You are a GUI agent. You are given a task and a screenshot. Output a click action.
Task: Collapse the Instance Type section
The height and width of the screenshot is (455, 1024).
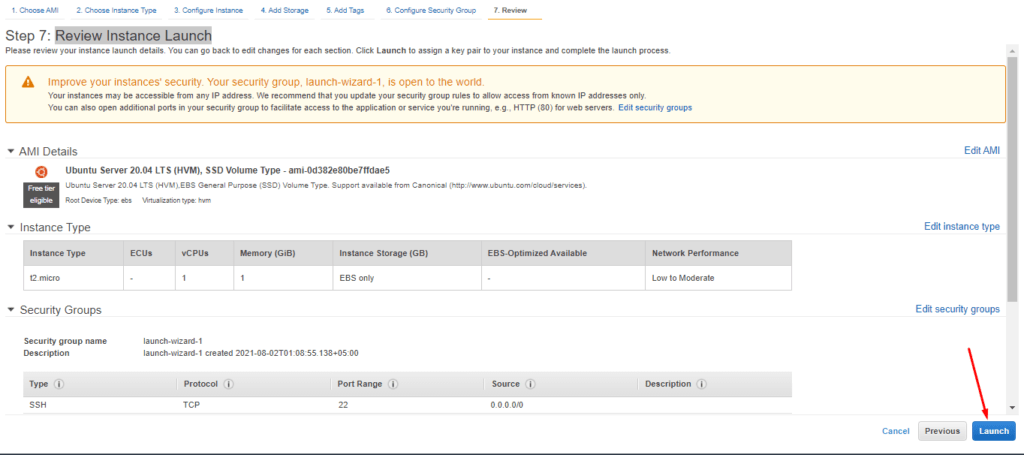(10, 227)
